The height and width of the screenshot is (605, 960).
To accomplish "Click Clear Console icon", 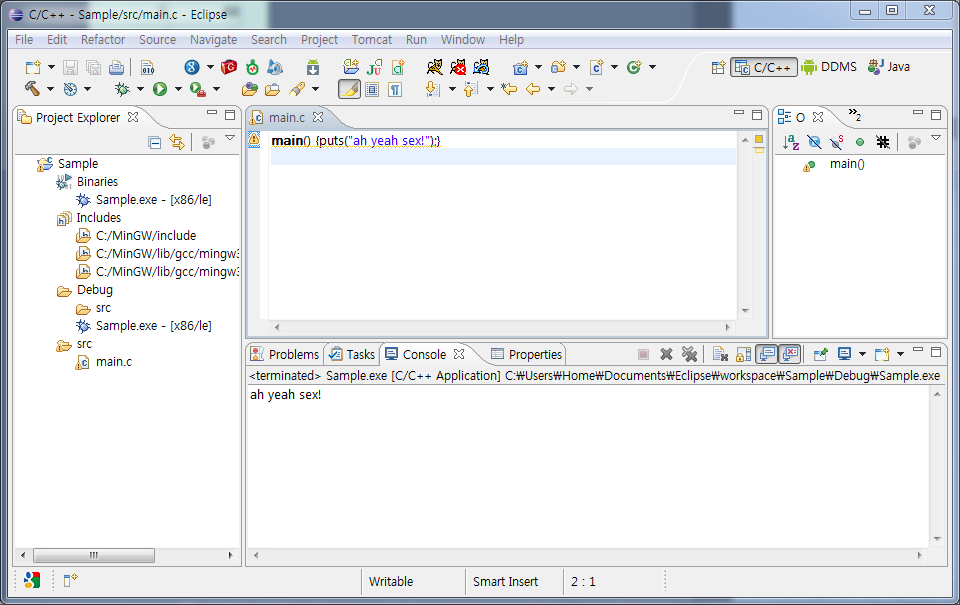I will (721, 354).
